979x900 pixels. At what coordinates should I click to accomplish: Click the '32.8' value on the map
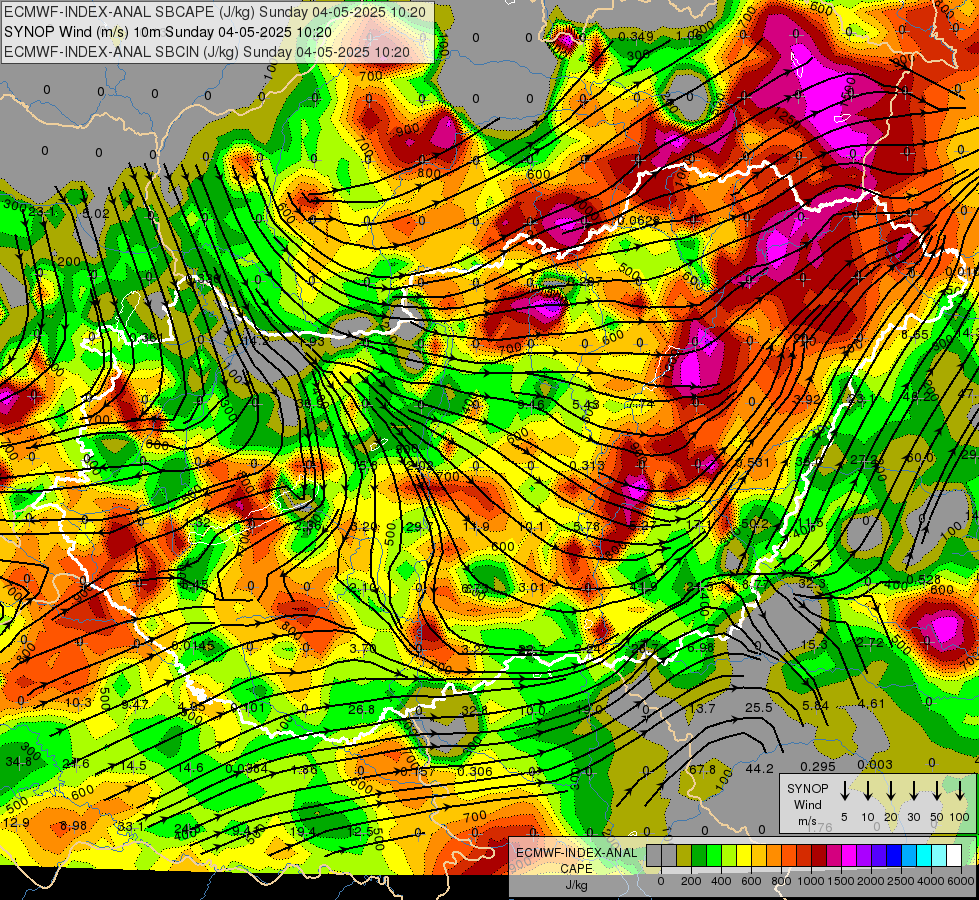coord(475,710)
